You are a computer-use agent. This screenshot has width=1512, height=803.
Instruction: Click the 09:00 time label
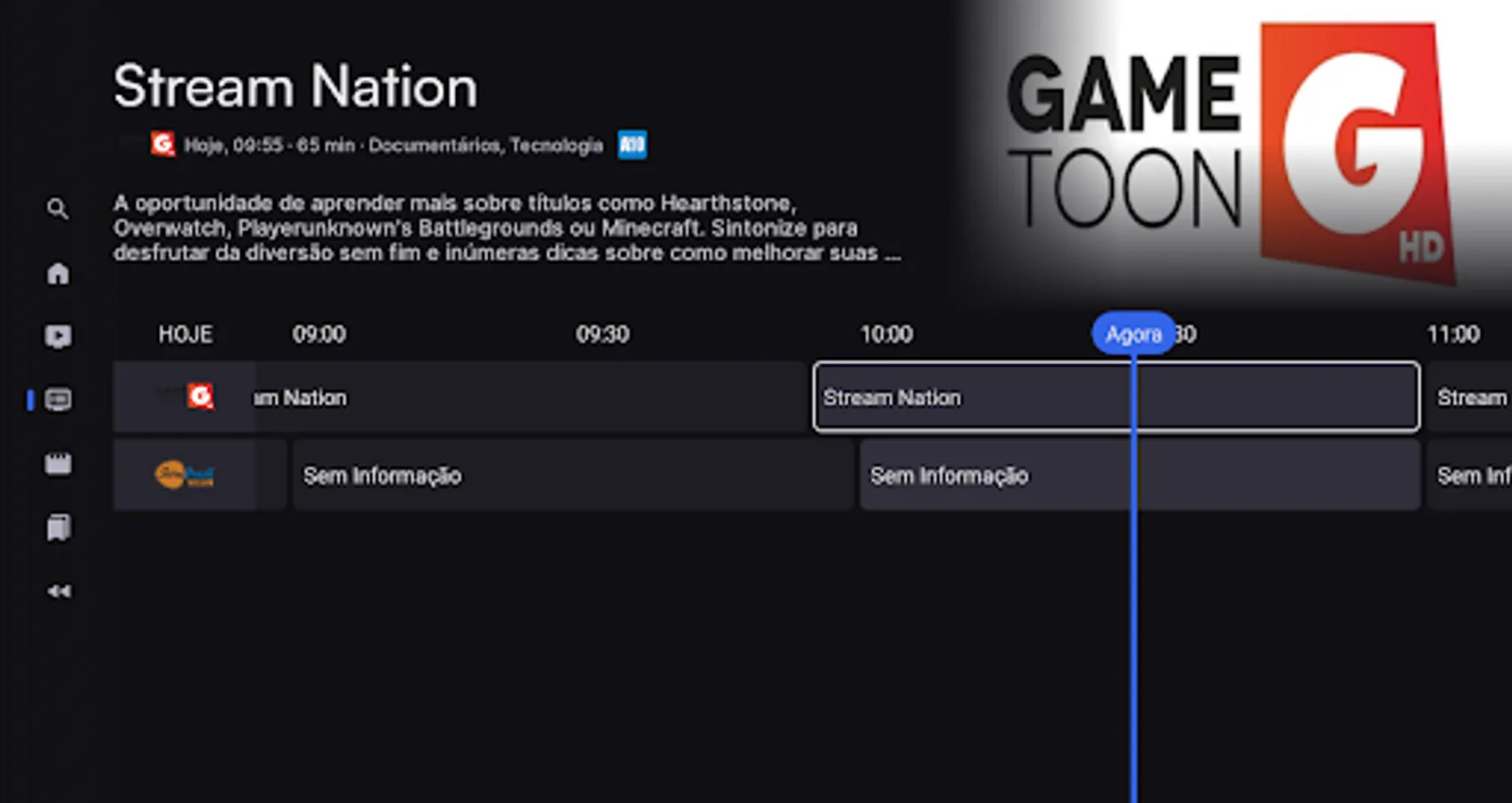click(x=319, y=335)
